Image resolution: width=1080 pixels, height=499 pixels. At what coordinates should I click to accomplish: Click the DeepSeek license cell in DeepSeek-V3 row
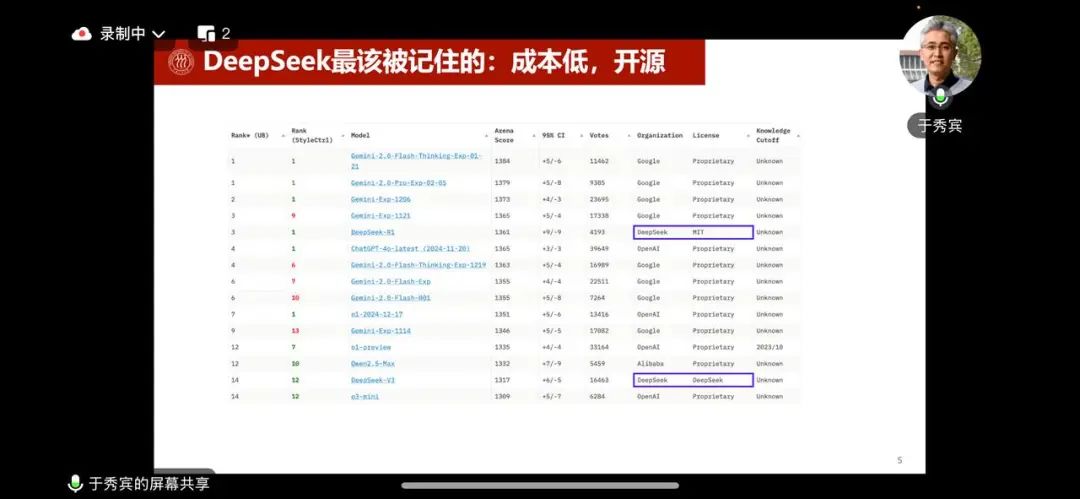pyautogui.click(x=707, y=380)
